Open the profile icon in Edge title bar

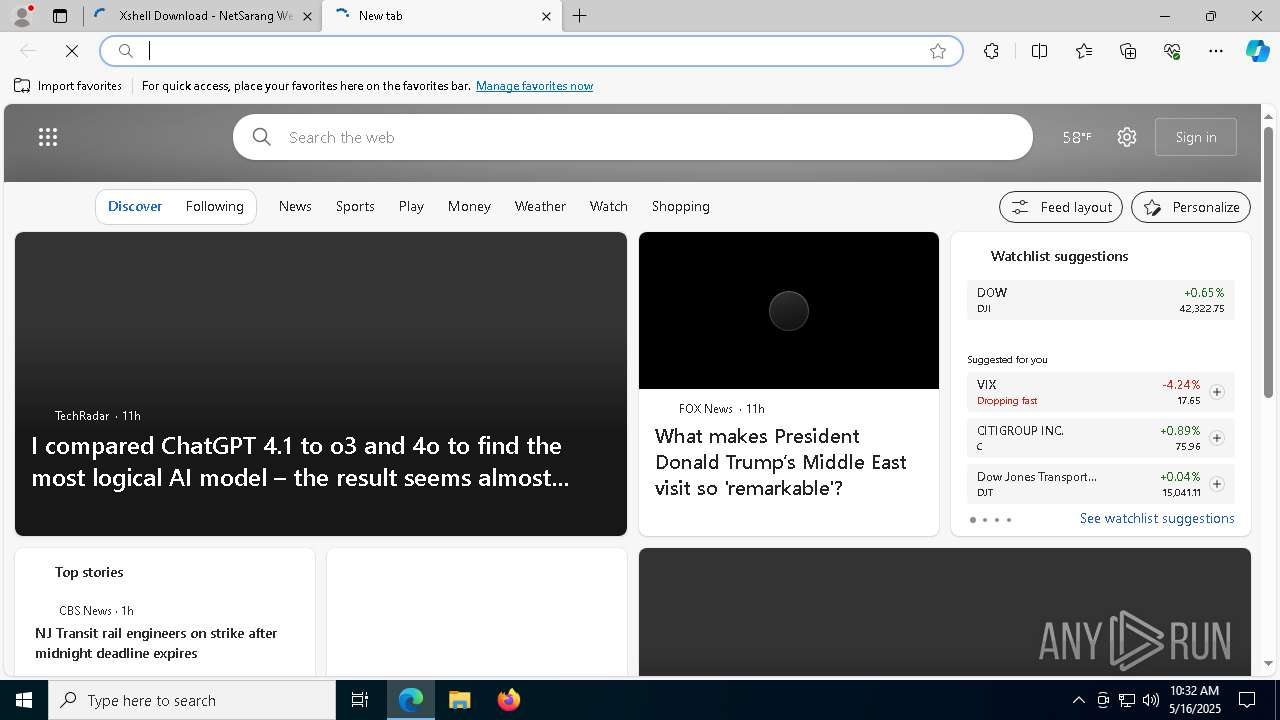coord(22,16)
